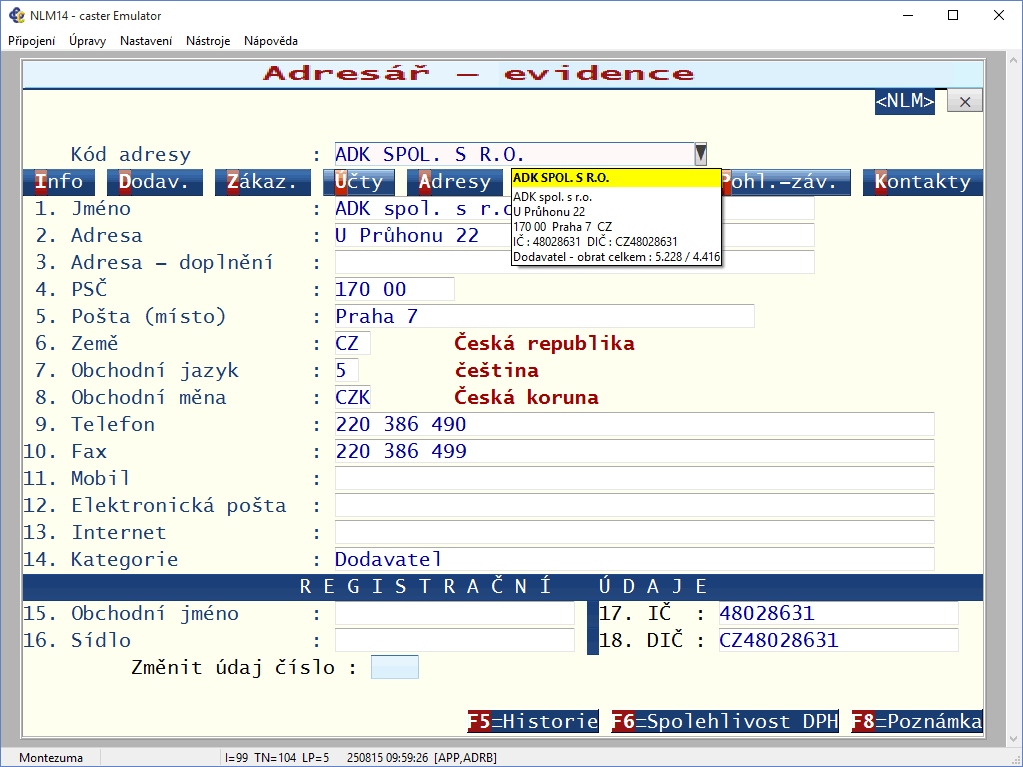The image size is (1023, 767).
Task: Open the Úpravy menu
Action: point(87,40)
